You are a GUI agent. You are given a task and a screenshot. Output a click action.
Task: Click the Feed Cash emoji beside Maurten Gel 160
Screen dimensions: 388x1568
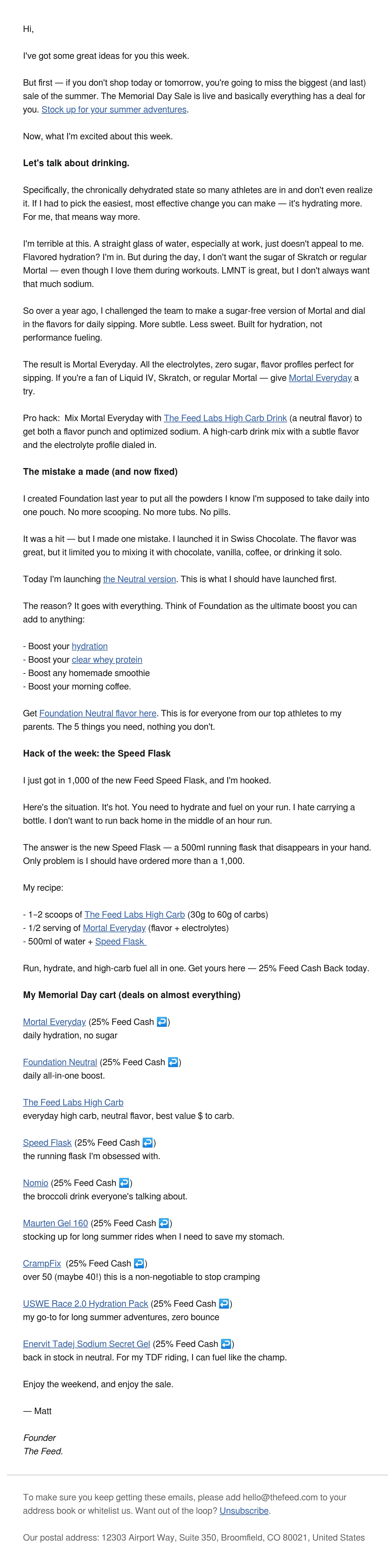click(164, 1223)
